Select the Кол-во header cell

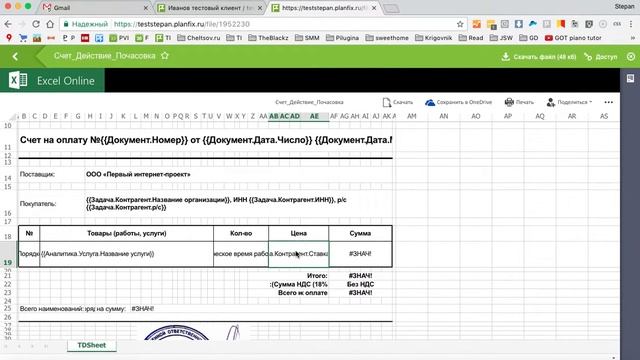coord(241,233)
